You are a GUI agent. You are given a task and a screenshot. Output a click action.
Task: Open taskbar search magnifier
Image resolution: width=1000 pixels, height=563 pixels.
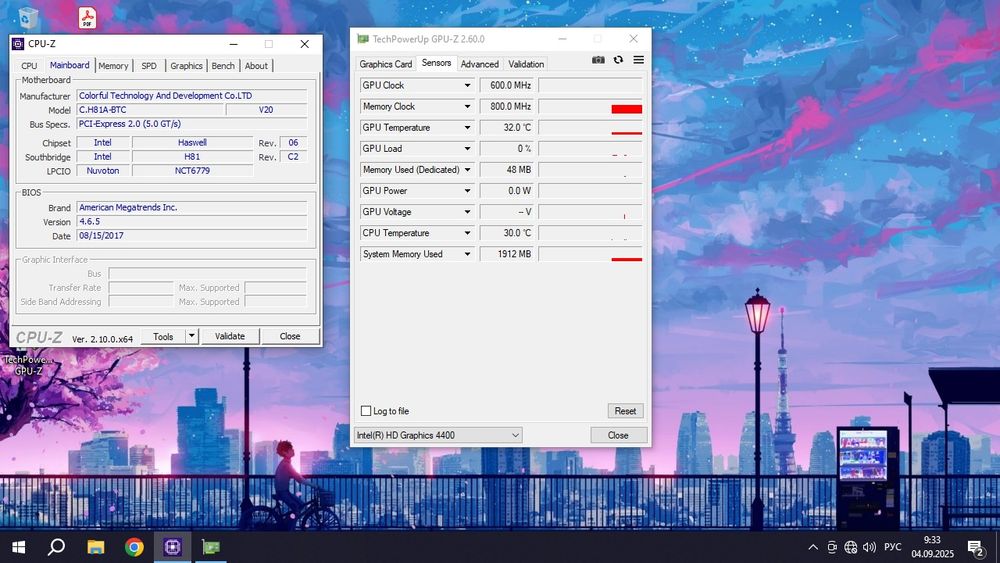[57, 547]
